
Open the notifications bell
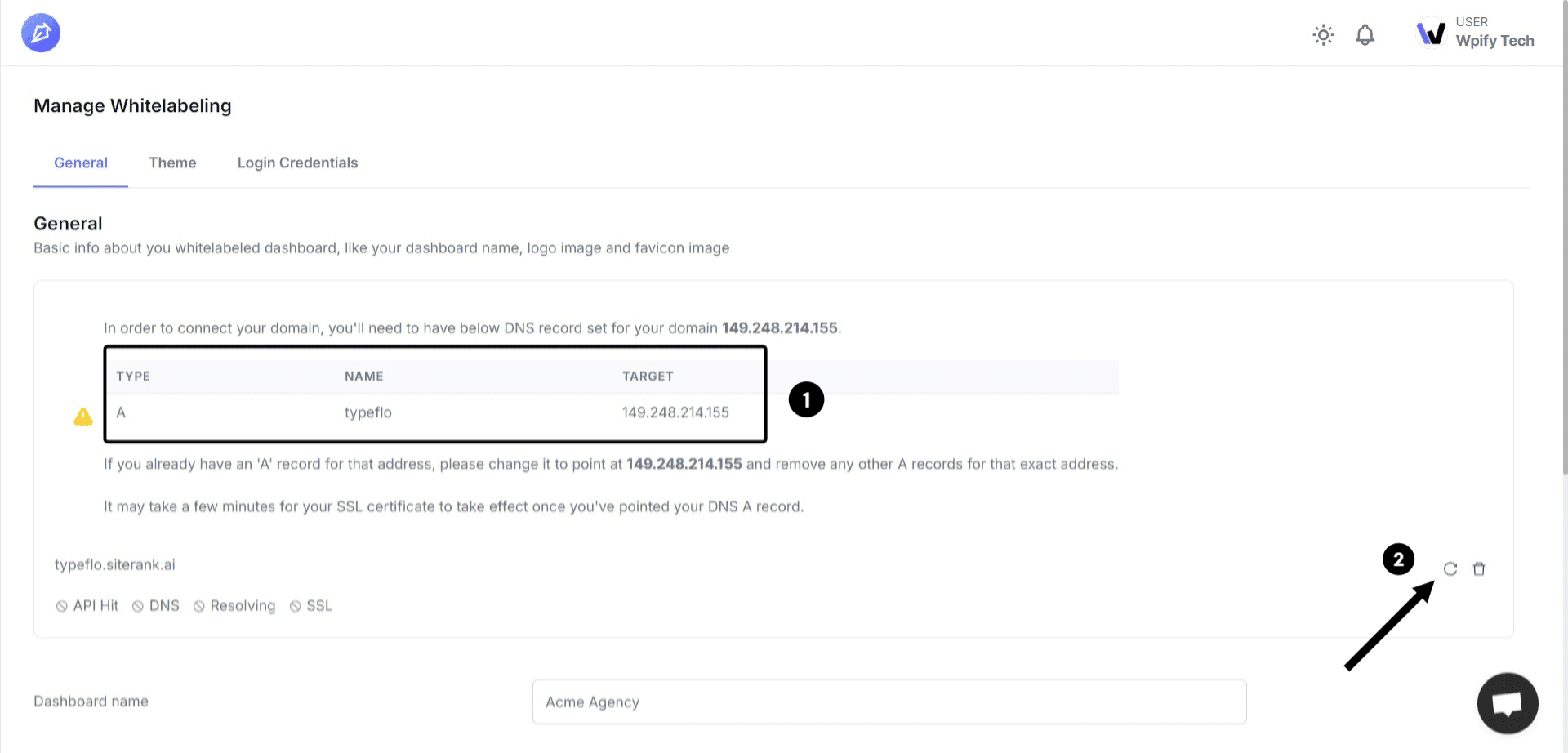(x=1365, y=34)
